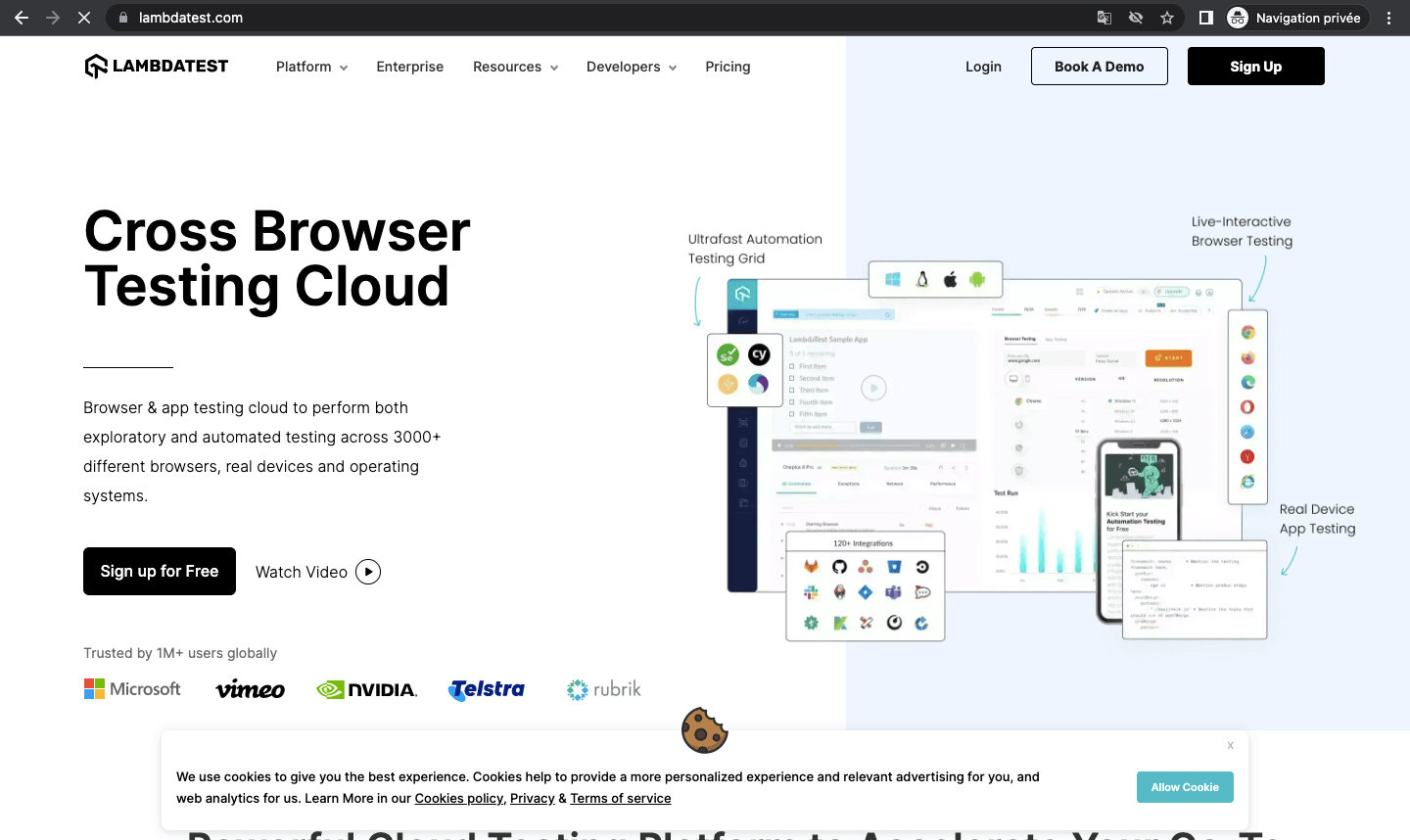Screen dimensions: 1410x840
Task: Open the Navigation privée incognito indicator
Action: (x=1296, y=18)
